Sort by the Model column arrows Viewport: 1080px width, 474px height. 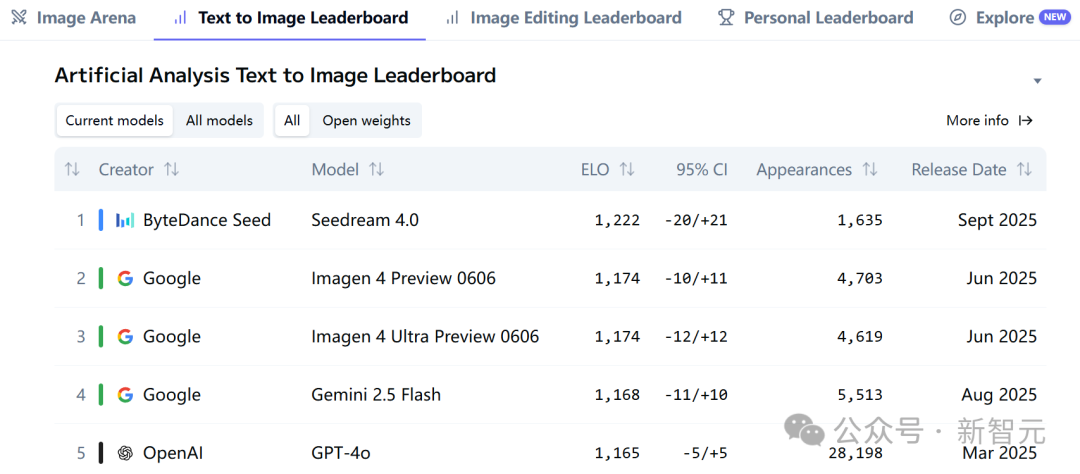coord(376,169)
